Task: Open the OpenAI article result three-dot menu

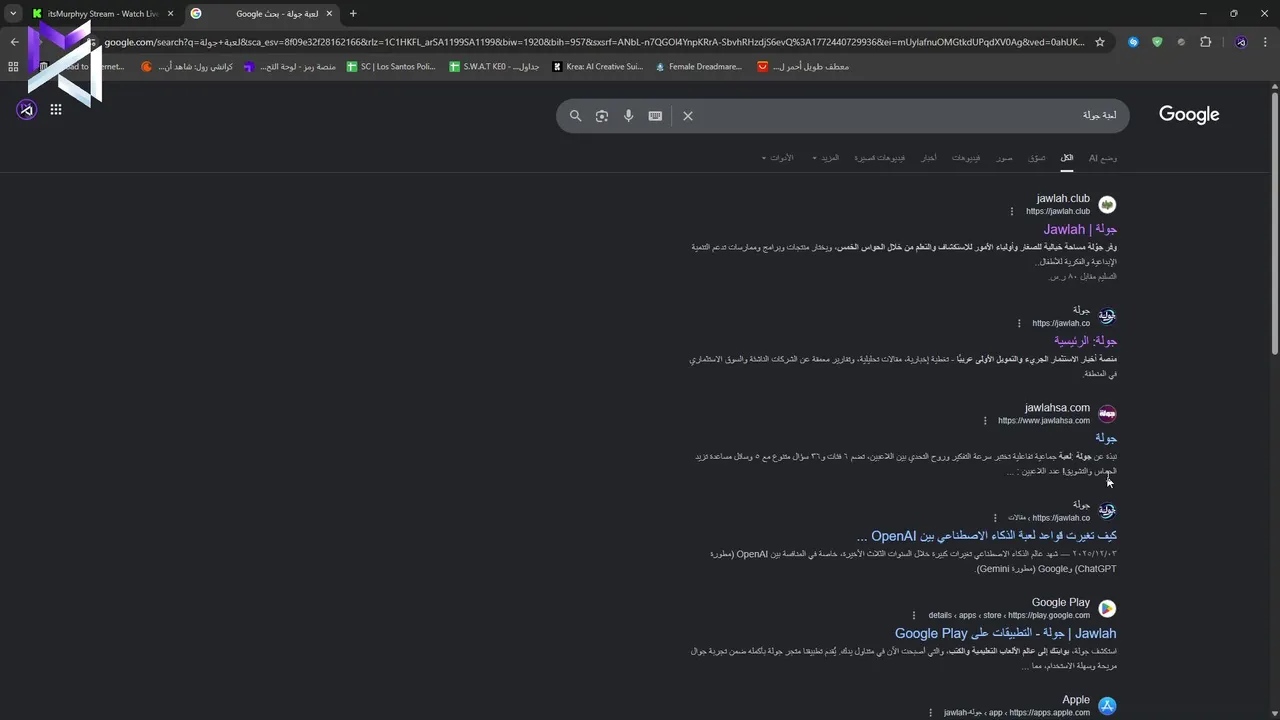Action: click(995, 518)
